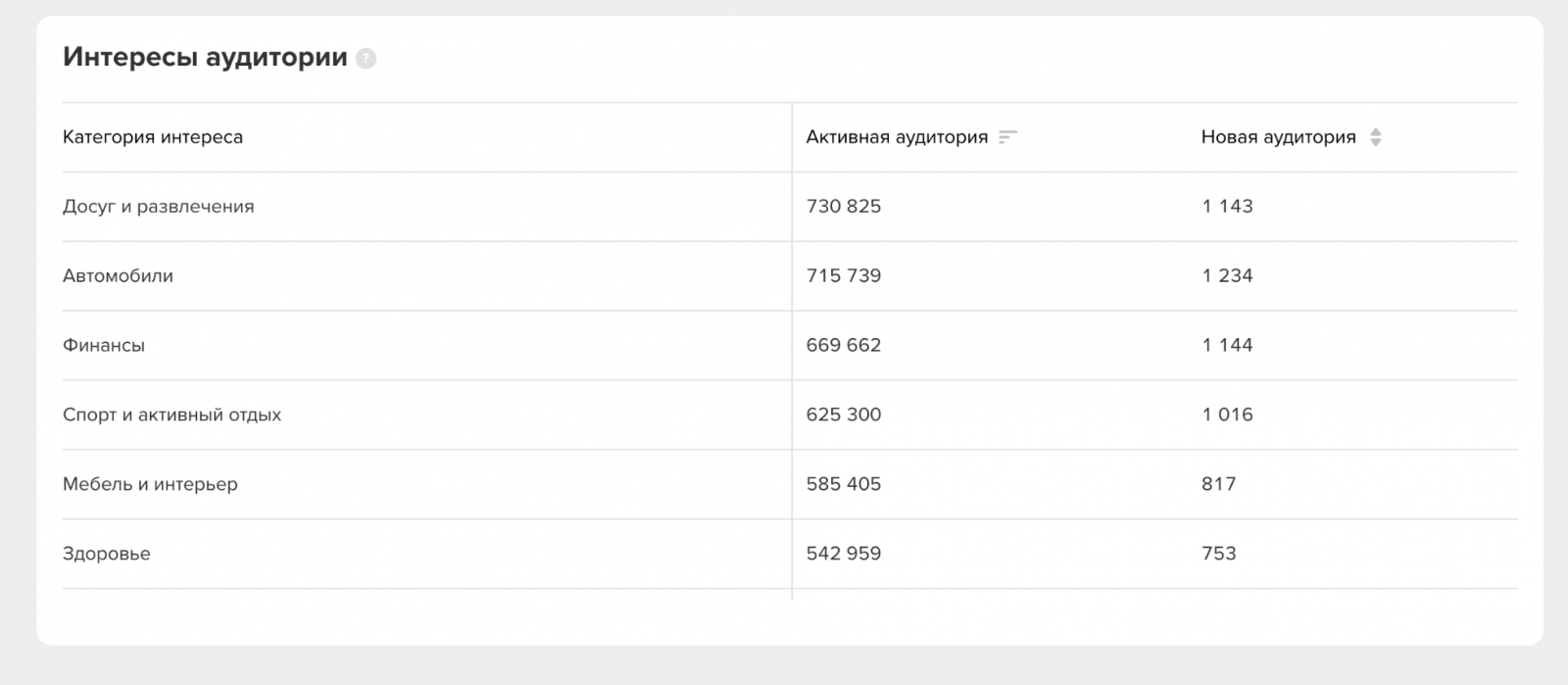Sort by the Активная аудитория header text
Image resolution: width=1568 pixels, height=685 pixels.
click(897, 137)
